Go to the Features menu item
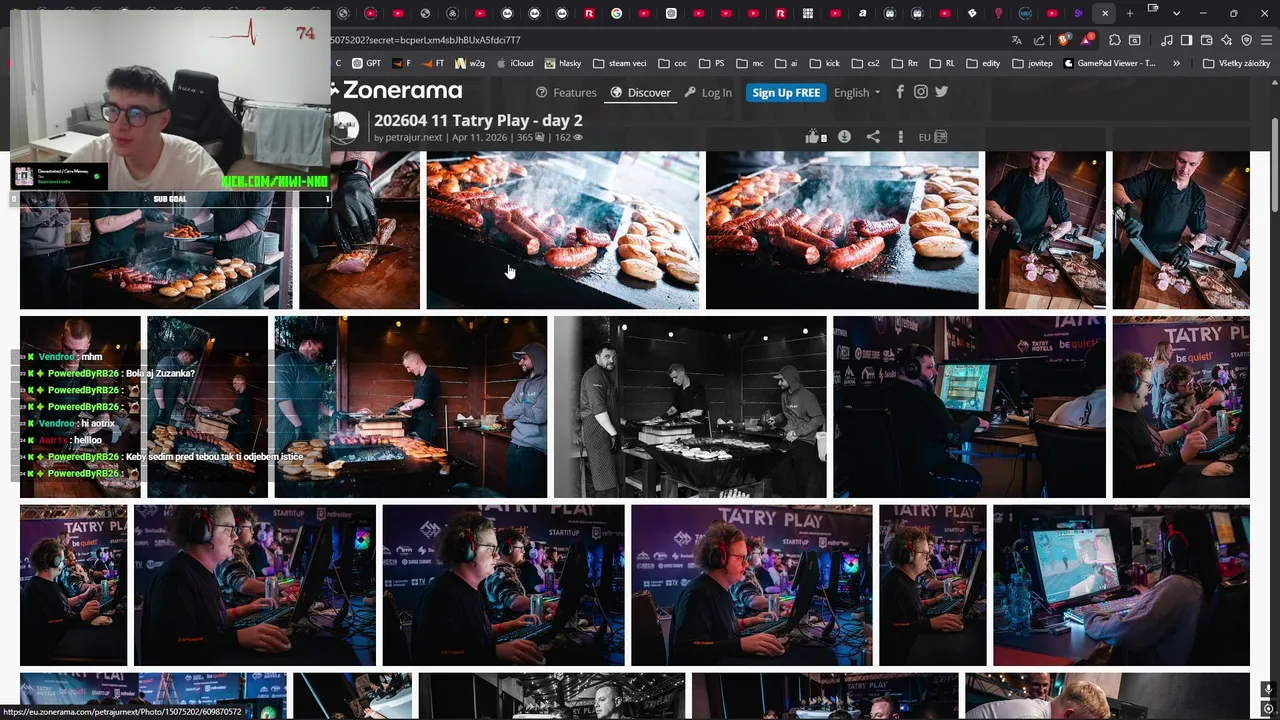Image resolution: width=1280 pixels, height=720 pixels. tap(566, 92)
